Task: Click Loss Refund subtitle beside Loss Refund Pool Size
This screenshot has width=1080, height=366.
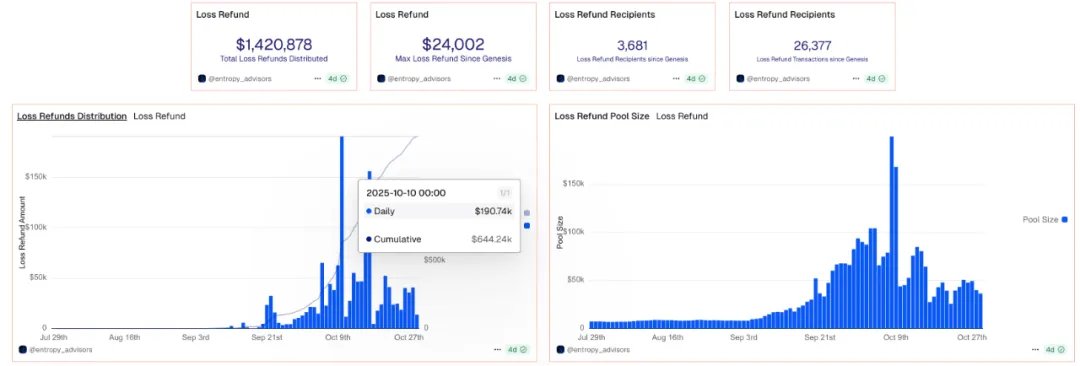Action: coord(682,116)
